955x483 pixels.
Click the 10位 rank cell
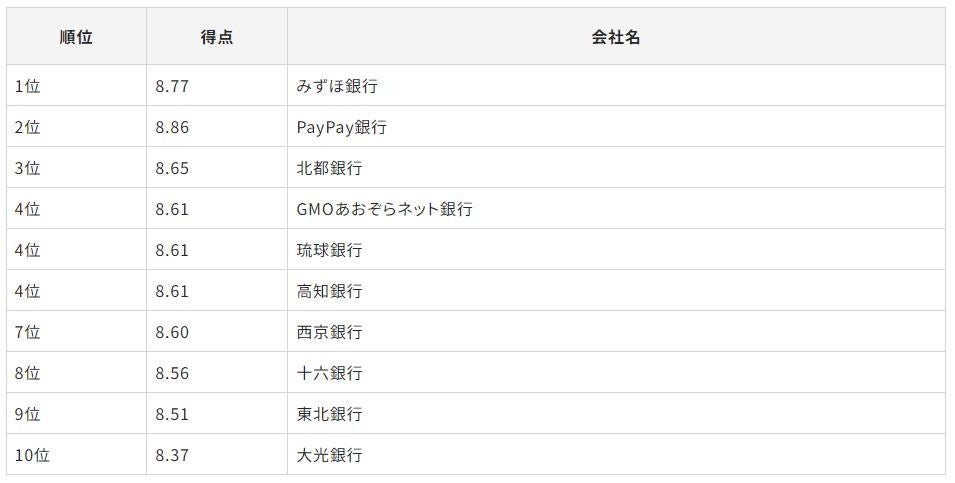(32, 455)
